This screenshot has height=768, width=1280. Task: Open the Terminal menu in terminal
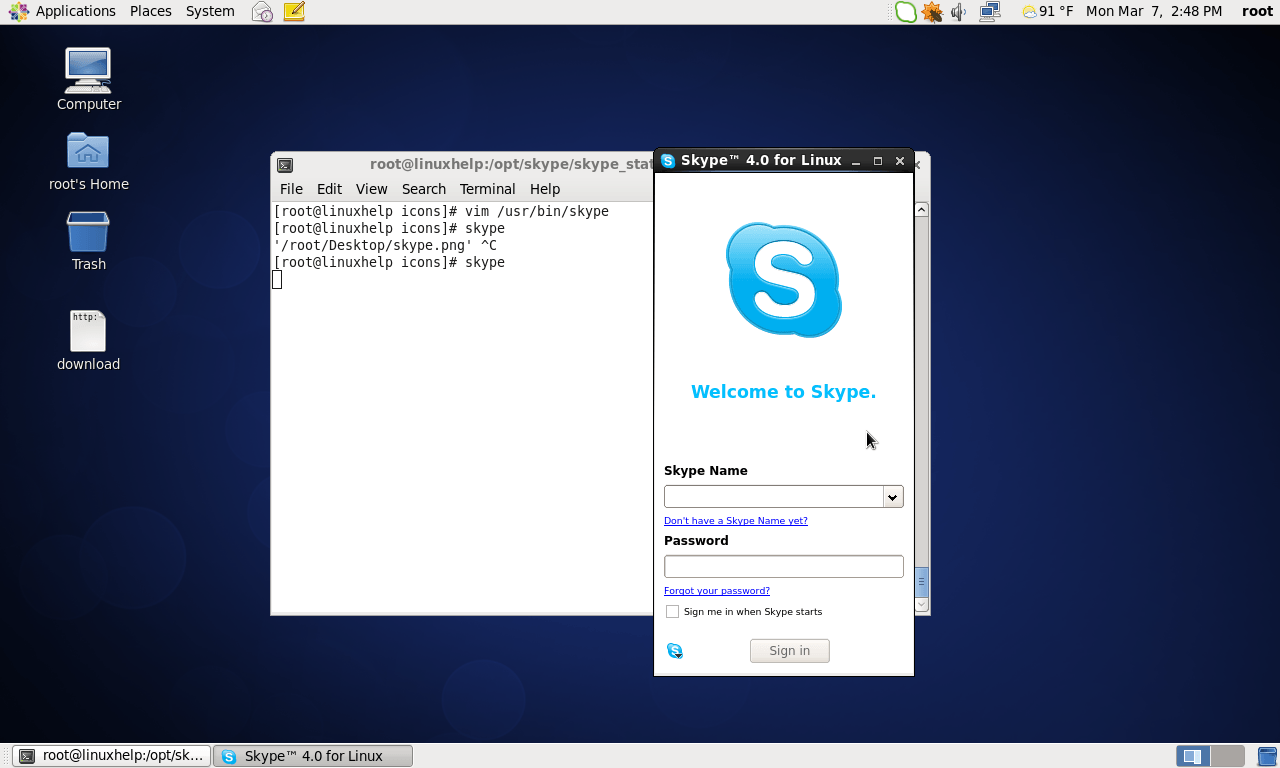click(487, 189)
